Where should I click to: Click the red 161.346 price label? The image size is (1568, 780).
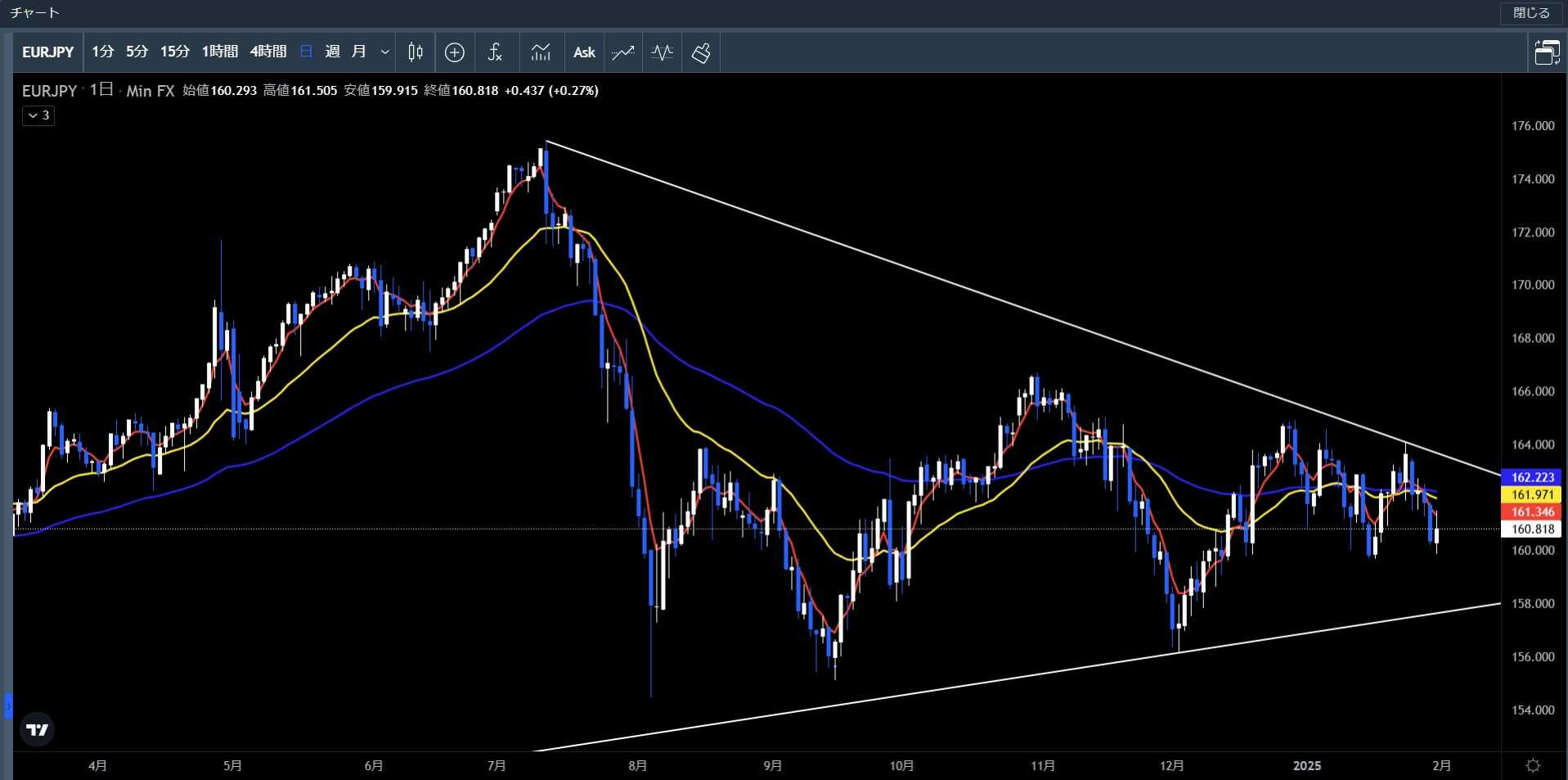pyautogui.click(x=1532, y=512)
